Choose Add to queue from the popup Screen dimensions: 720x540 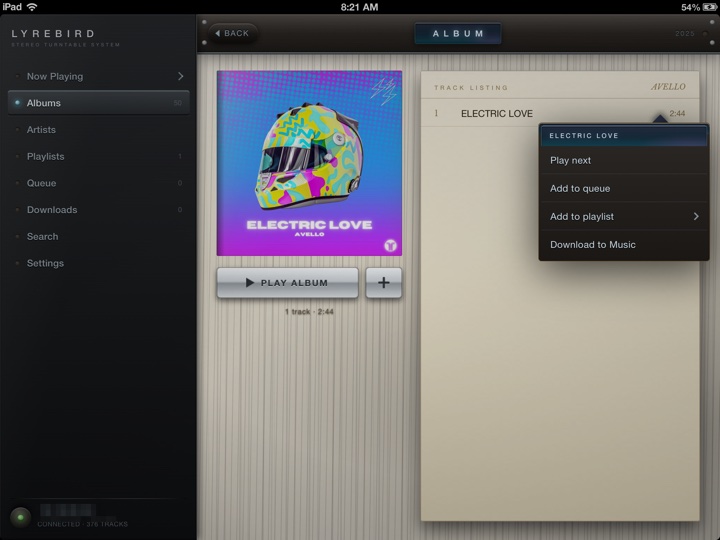click(x=624, y=188)
